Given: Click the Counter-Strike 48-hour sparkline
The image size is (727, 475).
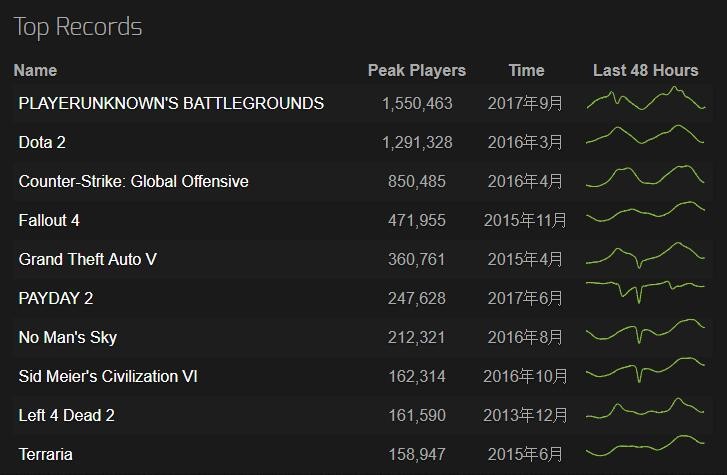Looking at the screenshot, I should point(645,176).
